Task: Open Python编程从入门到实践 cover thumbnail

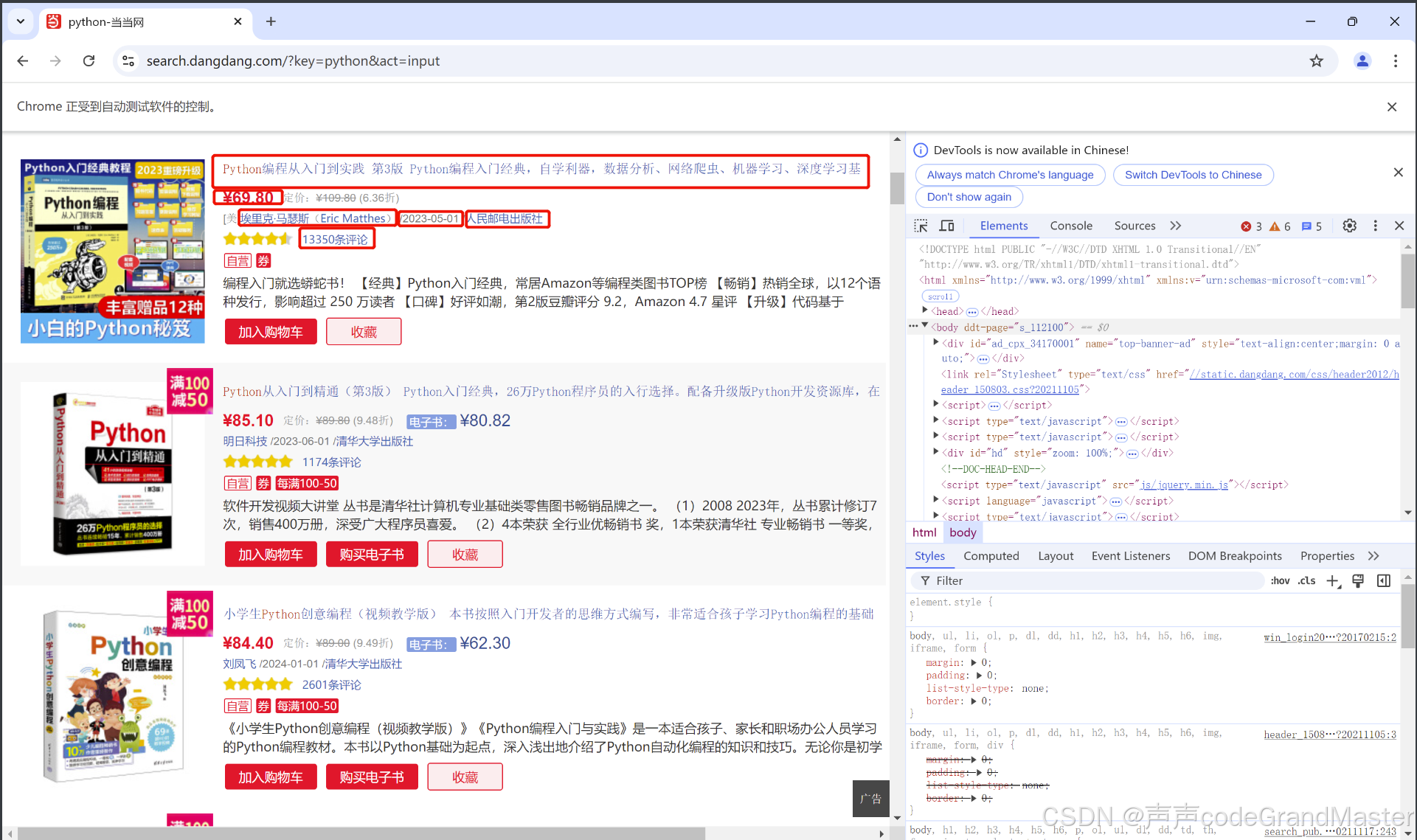Action: (x=113, y=251)
